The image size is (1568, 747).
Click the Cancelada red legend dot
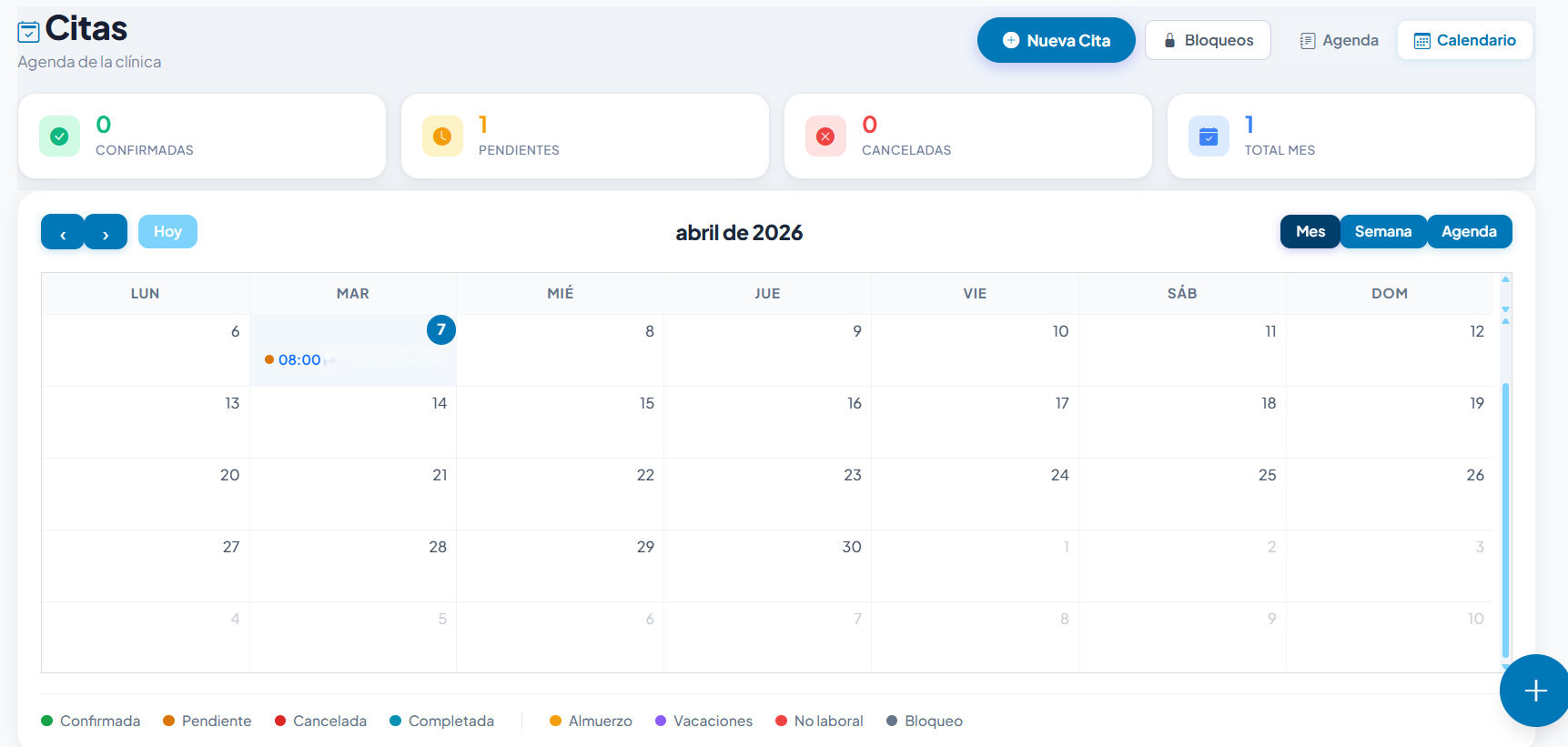pyautogui.click(x=280, y=721)
